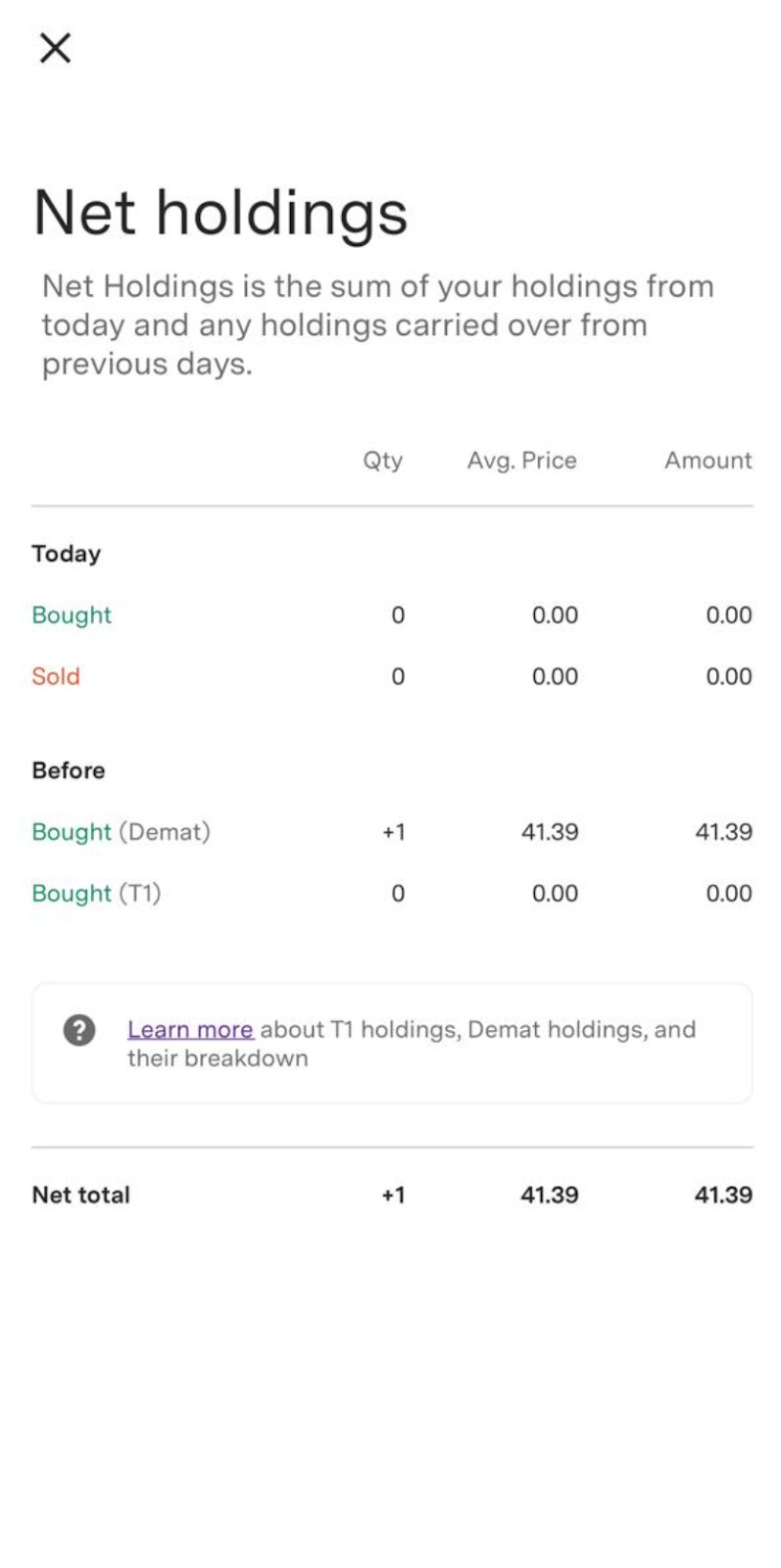The image size is (781, 1568).
Task: Tap the red Sold row label
Action: [x=56, y=676]
